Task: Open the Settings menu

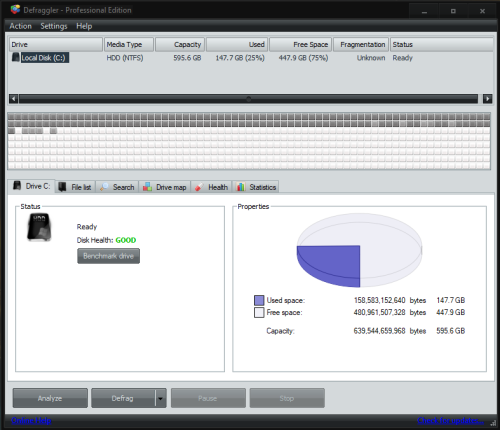Action: [x=54, y=26]
